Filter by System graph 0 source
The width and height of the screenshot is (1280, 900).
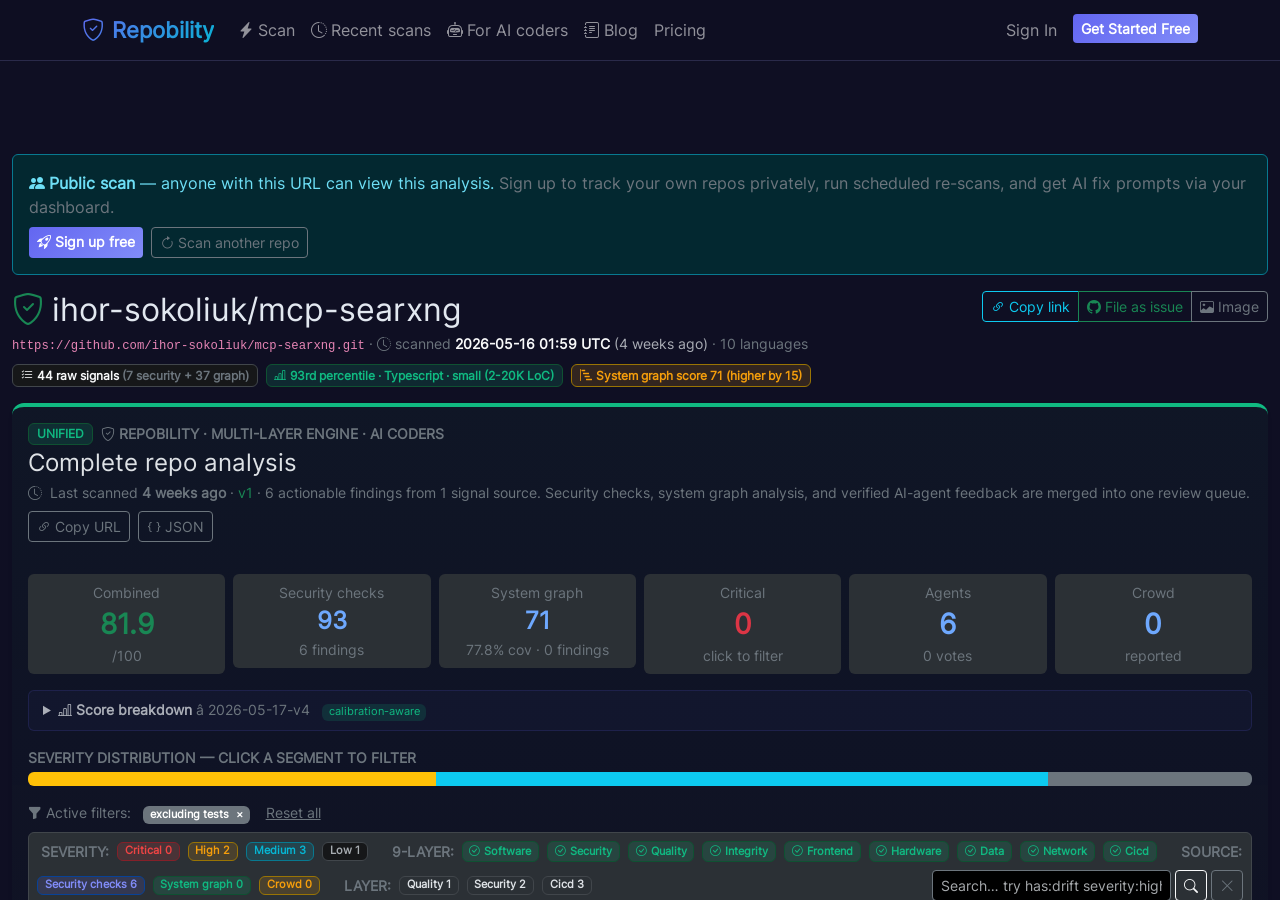[x=202, y=885]
